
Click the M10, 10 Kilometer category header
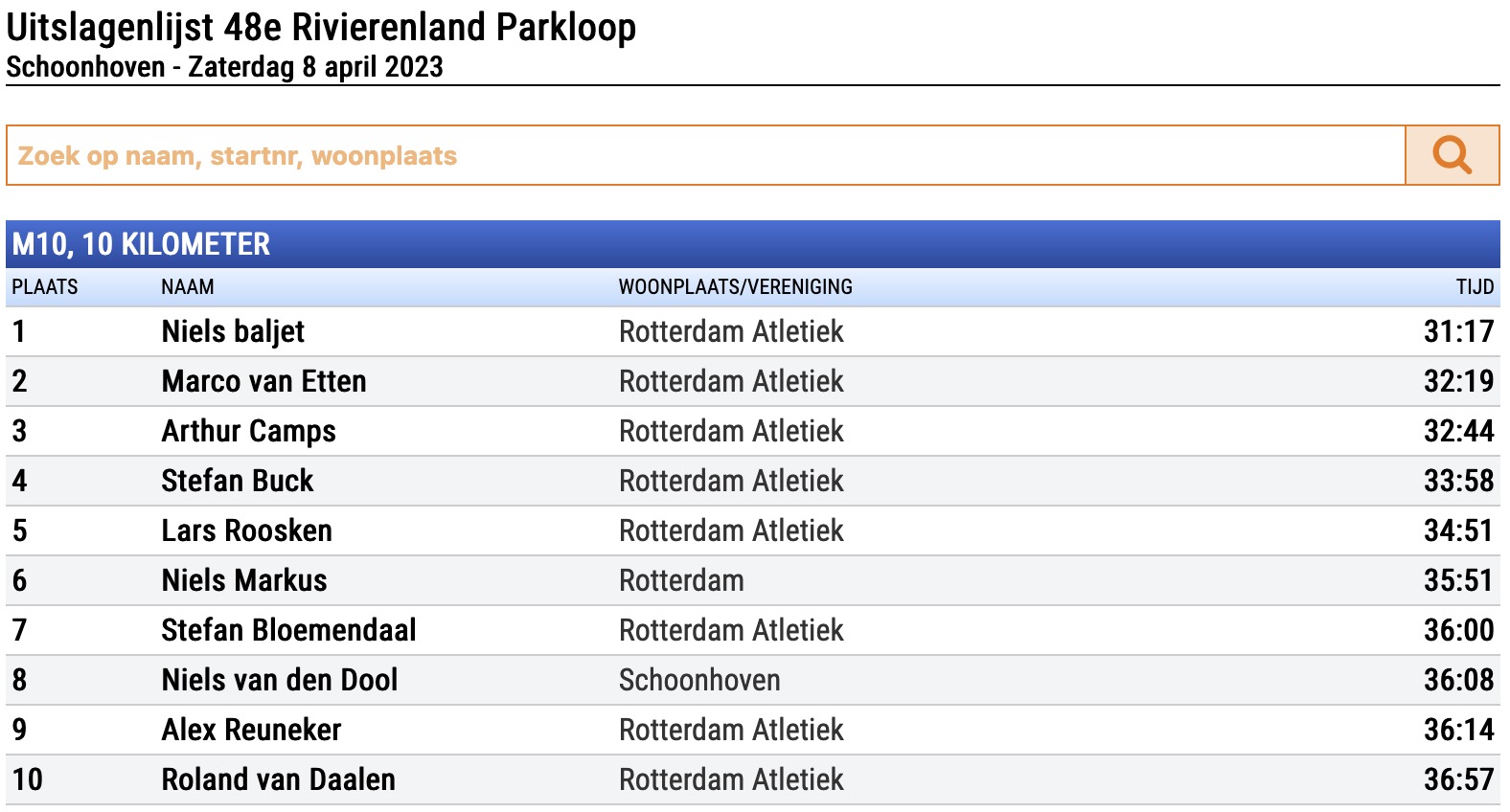point(141,244)
